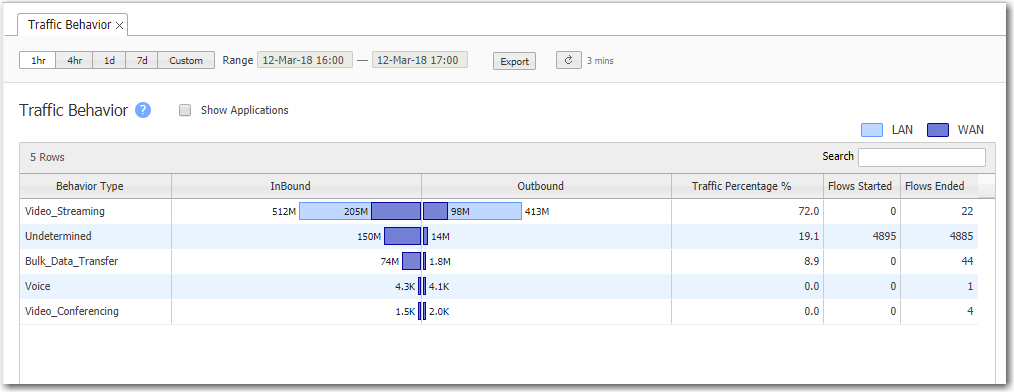Screen dimensions: 1014x392
Task: Sort by Behavior Type column header
Action: point(96,186)
